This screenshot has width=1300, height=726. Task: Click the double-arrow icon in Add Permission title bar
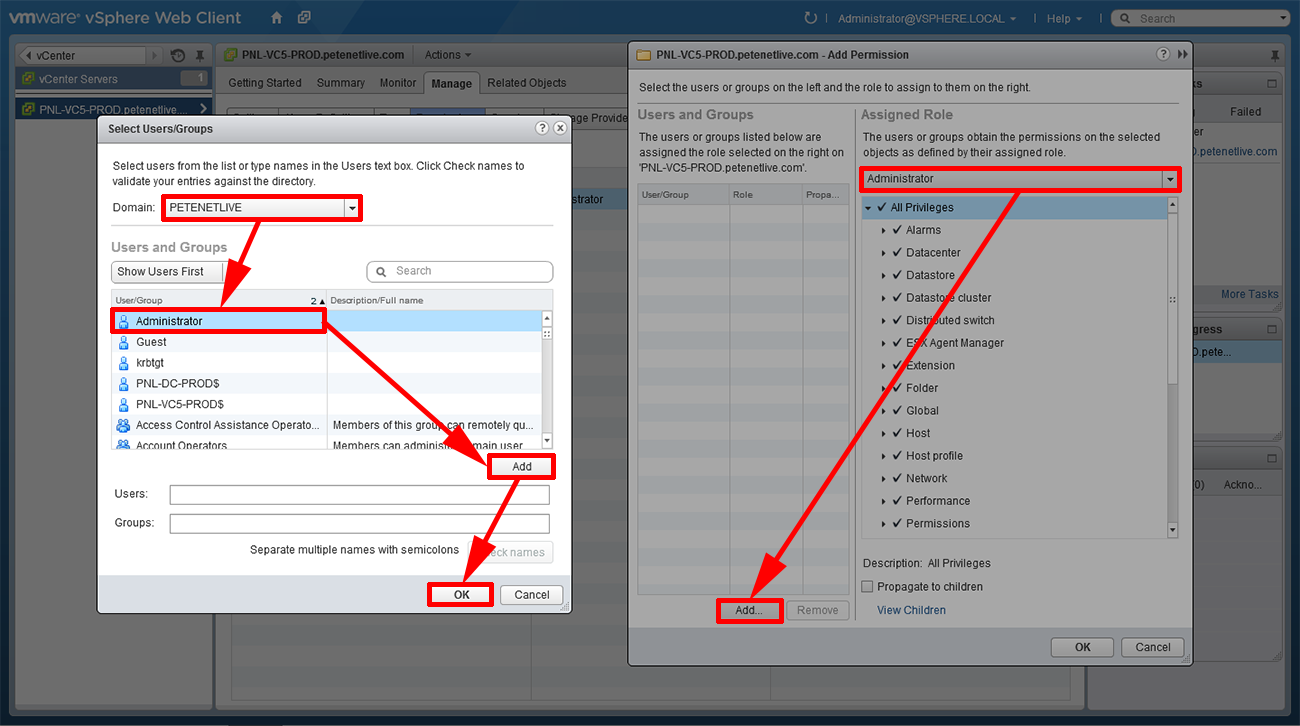[x=1183, y=55]
